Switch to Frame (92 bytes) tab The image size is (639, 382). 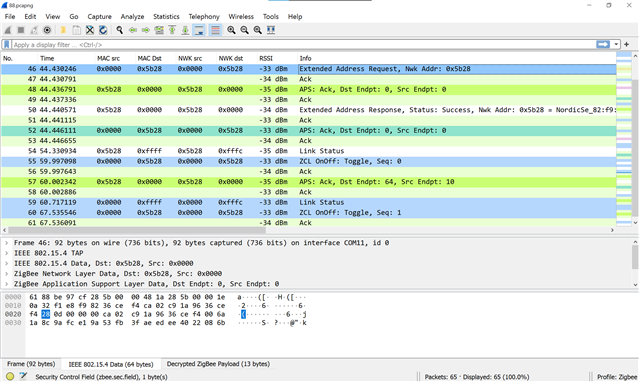pyautogui.click(x=31, y=364)
